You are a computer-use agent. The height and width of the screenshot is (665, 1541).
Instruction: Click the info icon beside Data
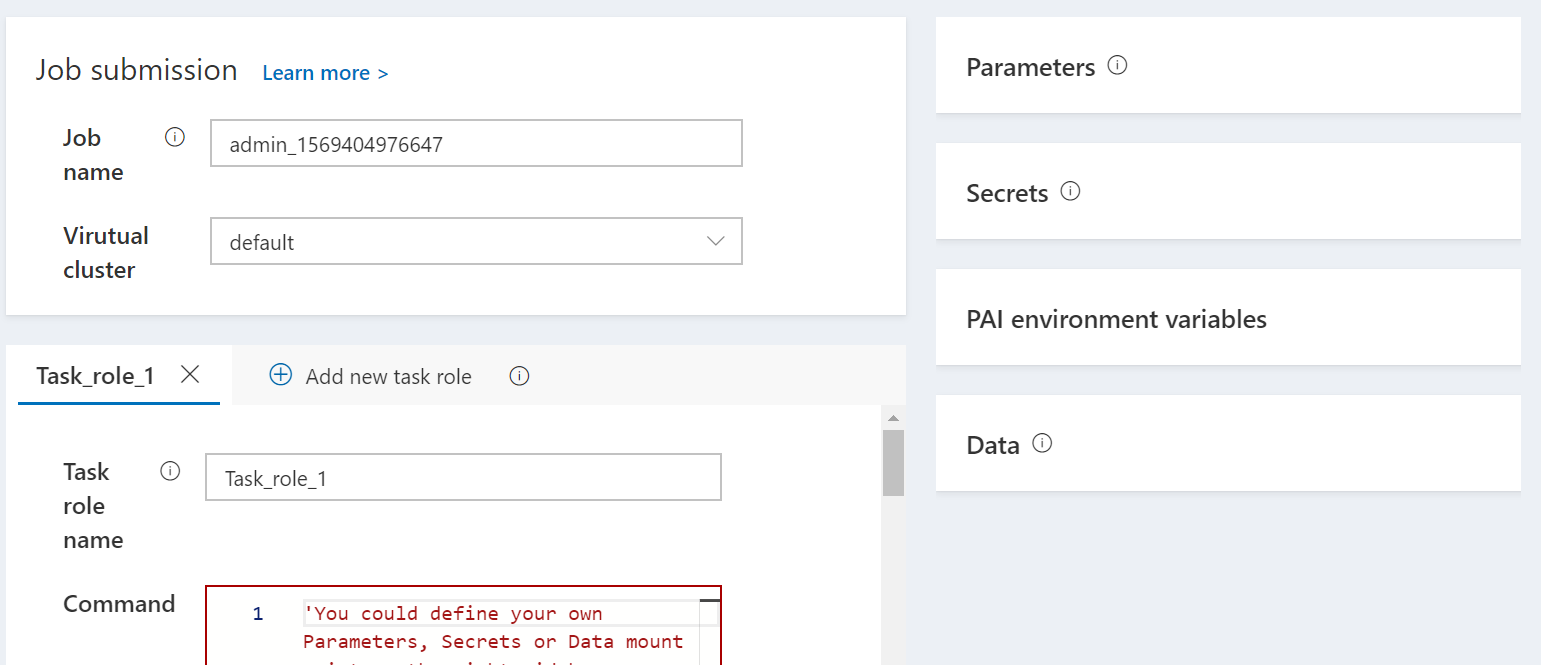pos(1042,443)
